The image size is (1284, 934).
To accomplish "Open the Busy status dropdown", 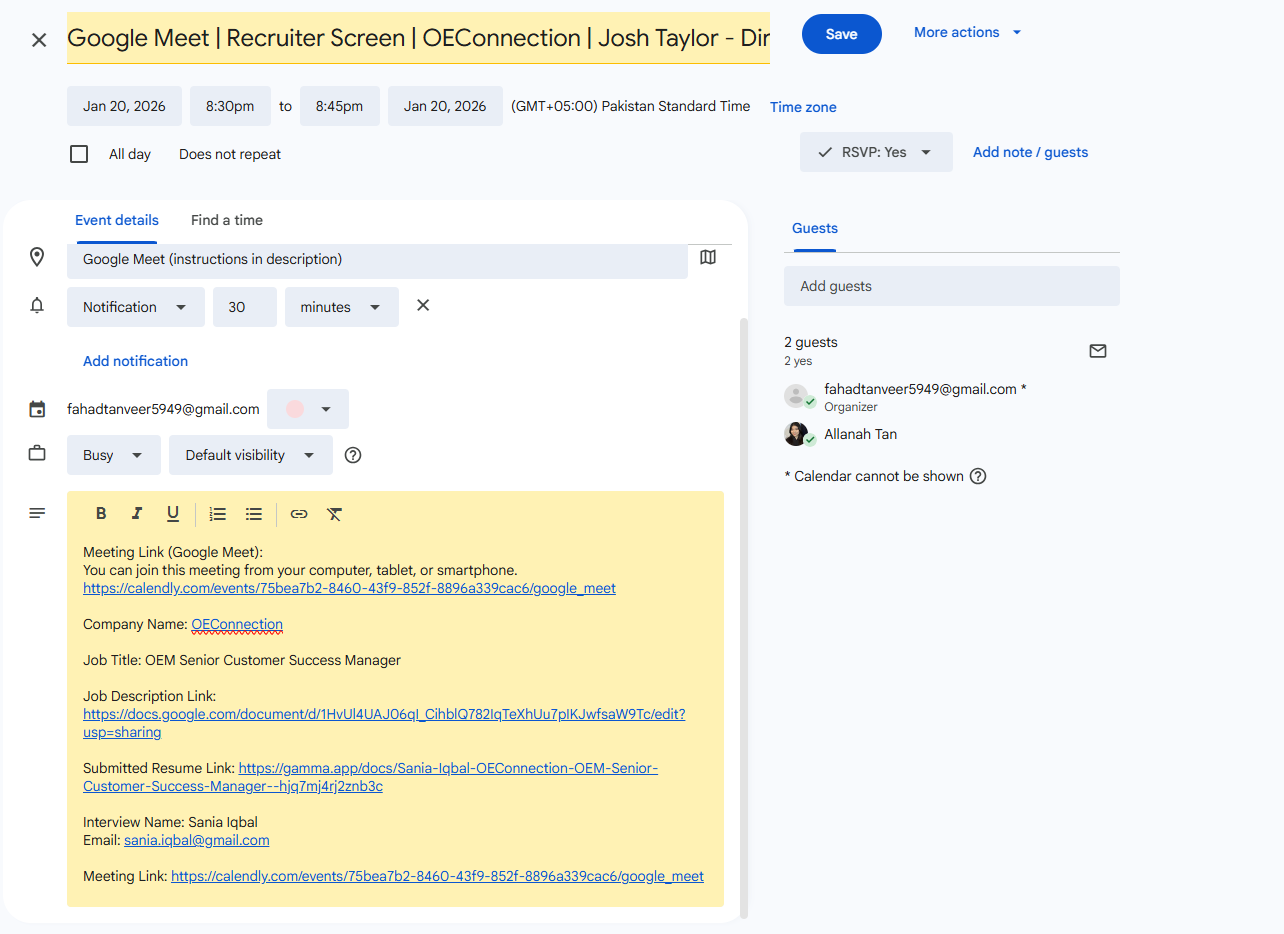I will pos(113,455).
